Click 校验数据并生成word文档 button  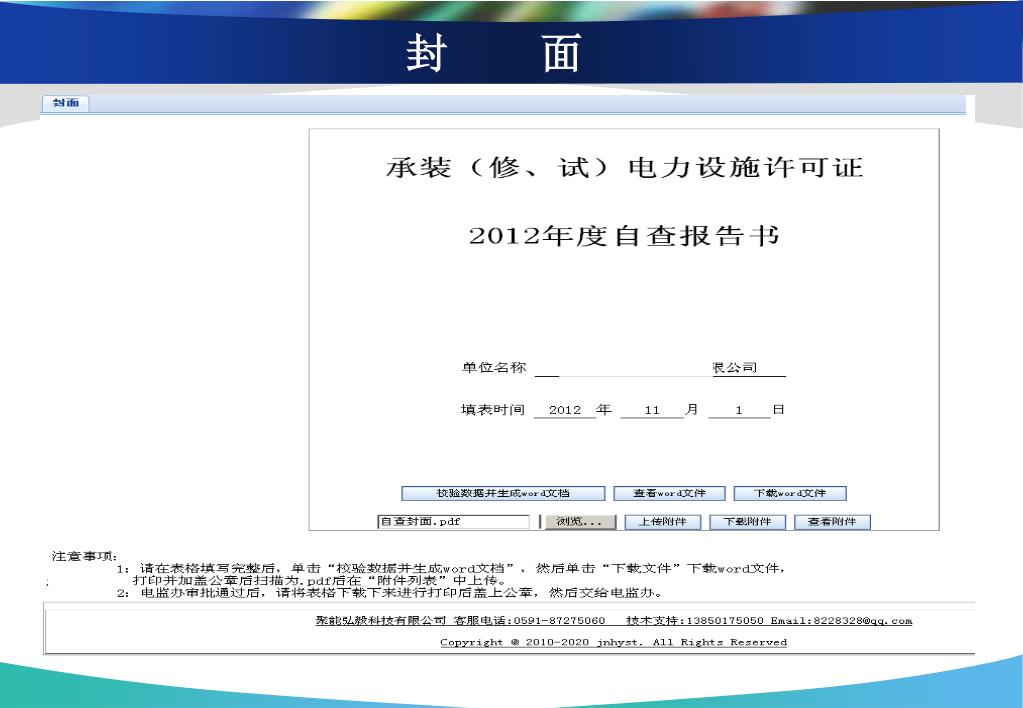coord(503,493)
